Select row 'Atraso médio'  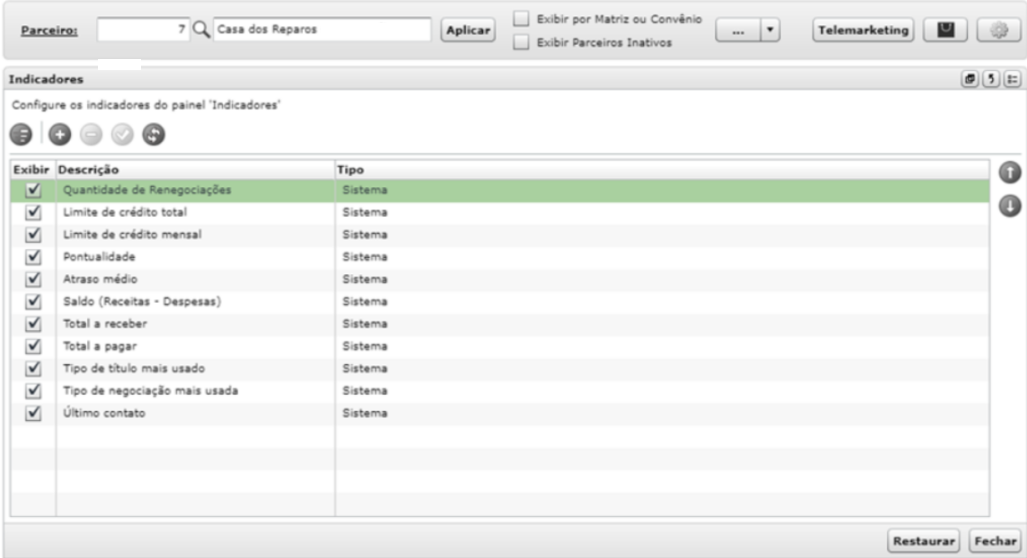[x=500, y=279]
